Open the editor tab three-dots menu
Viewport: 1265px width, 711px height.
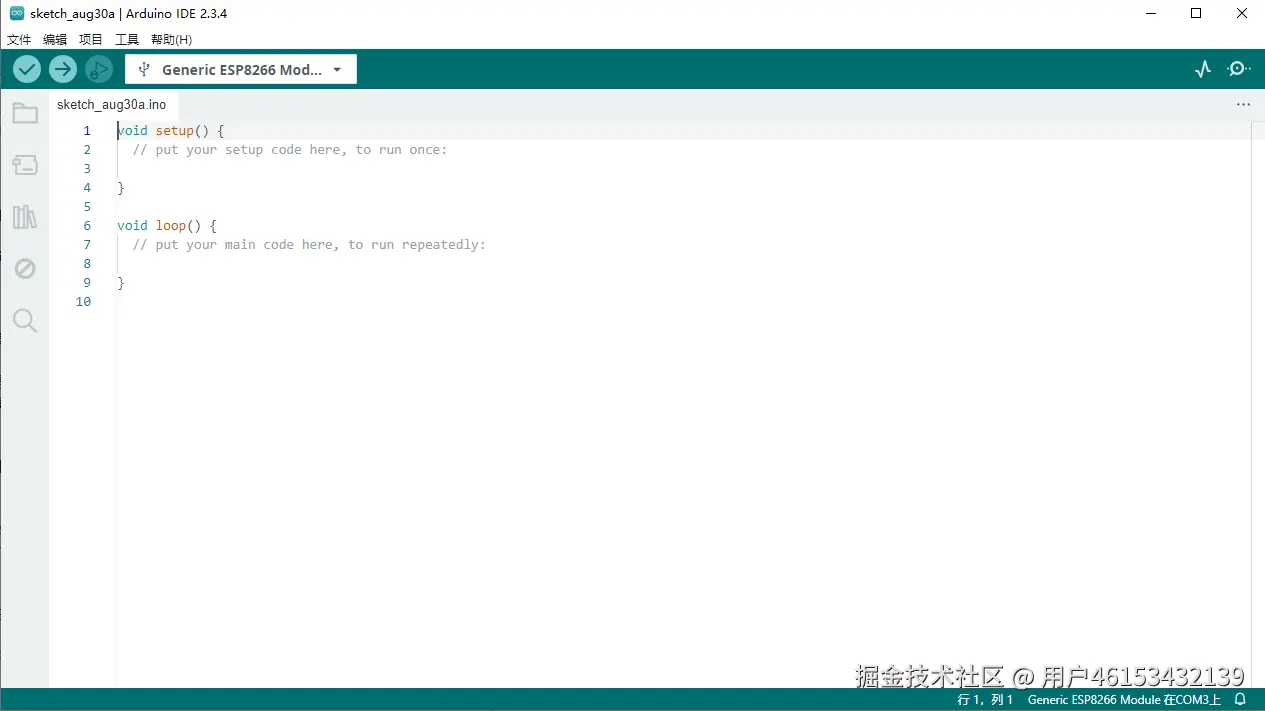pyautogui.click(x=1243, y=104)
